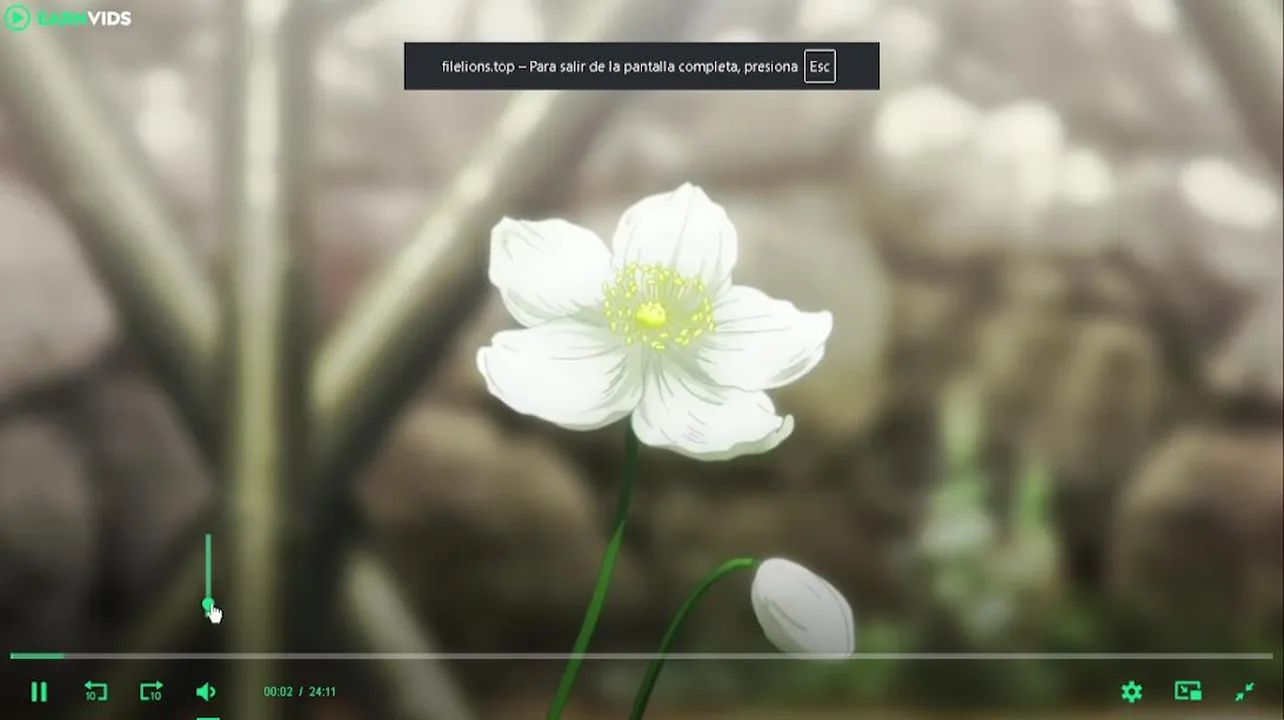Mute the audio with the speaker icon

(x=206, y=691)
